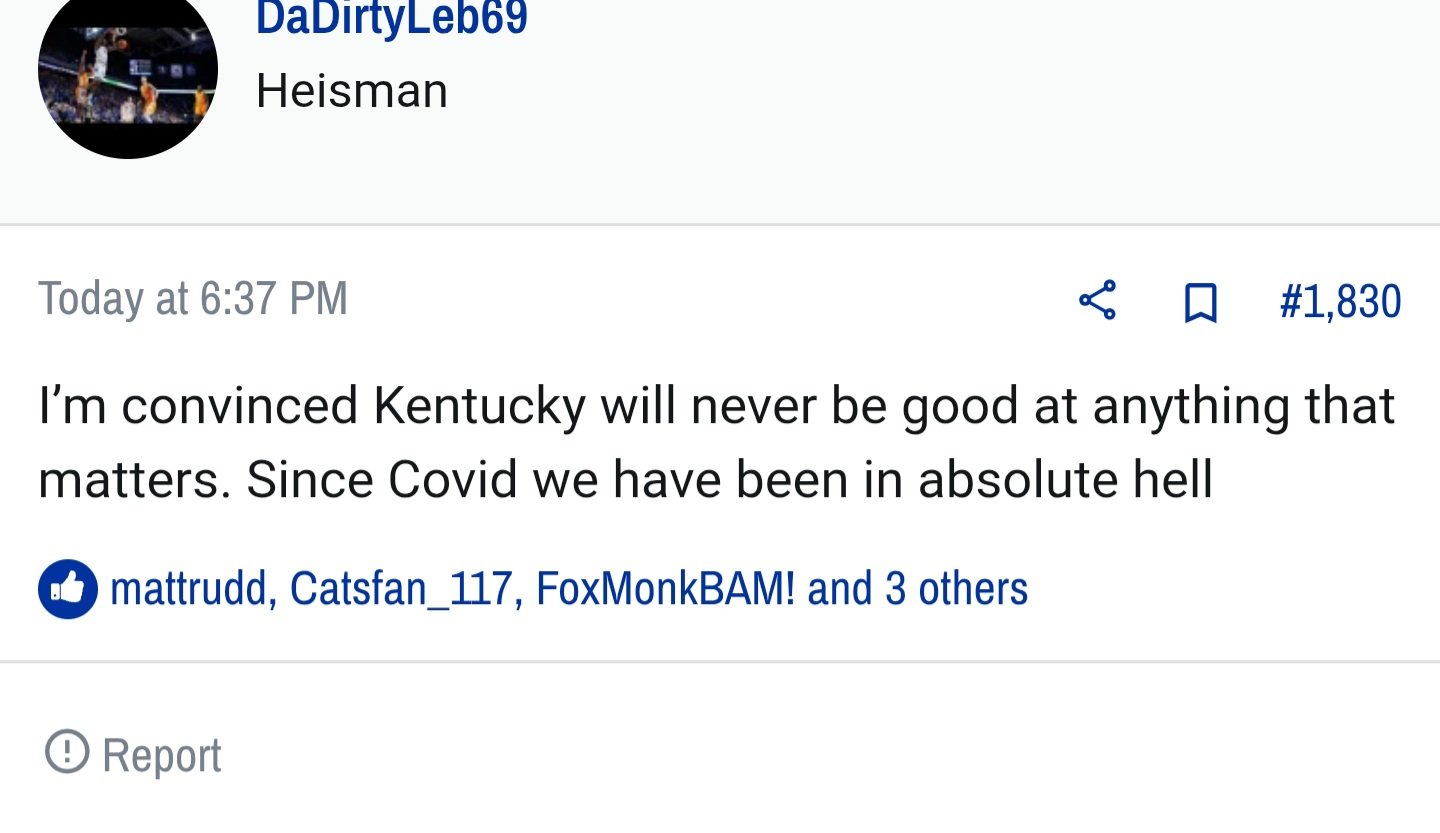
Task: Click the exclamation circle icon beside Report
Action: pos(67,752)
